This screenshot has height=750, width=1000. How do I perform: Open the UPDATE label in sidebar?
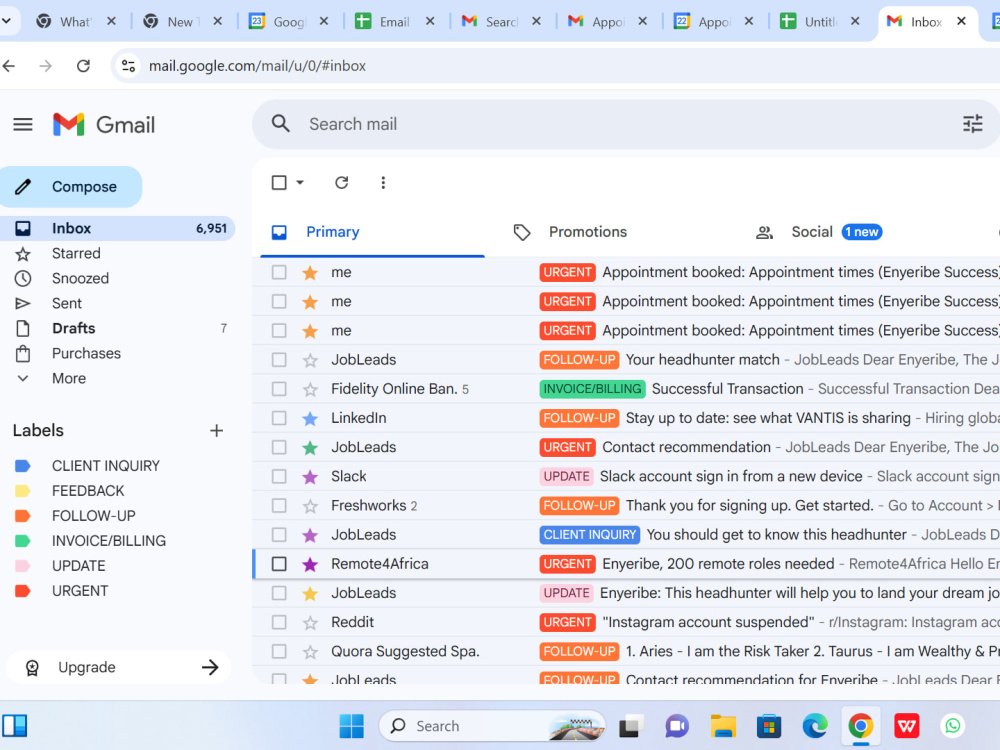[x=79, y=566]
